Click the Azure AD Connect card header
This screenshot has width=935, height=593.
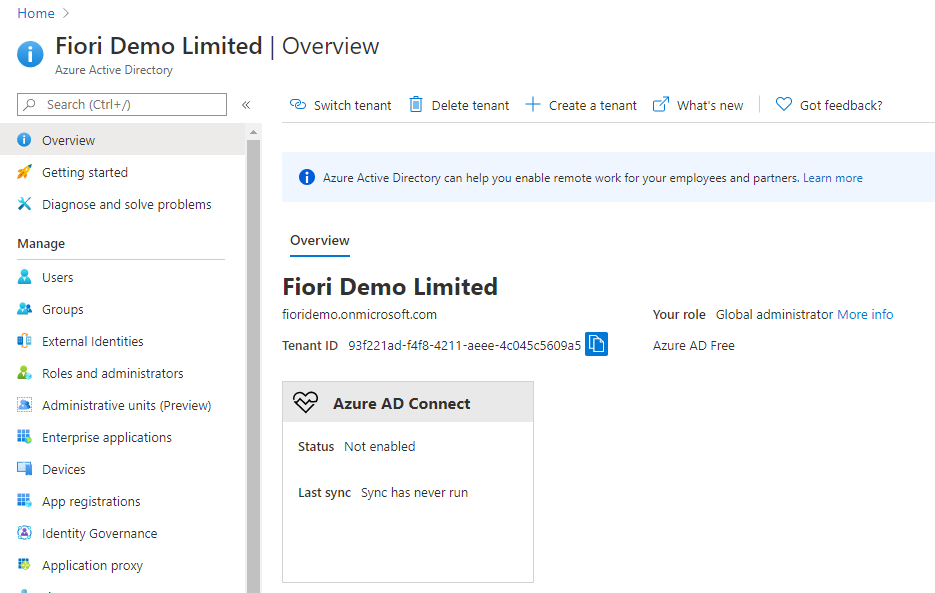click(x=408, y=402)
